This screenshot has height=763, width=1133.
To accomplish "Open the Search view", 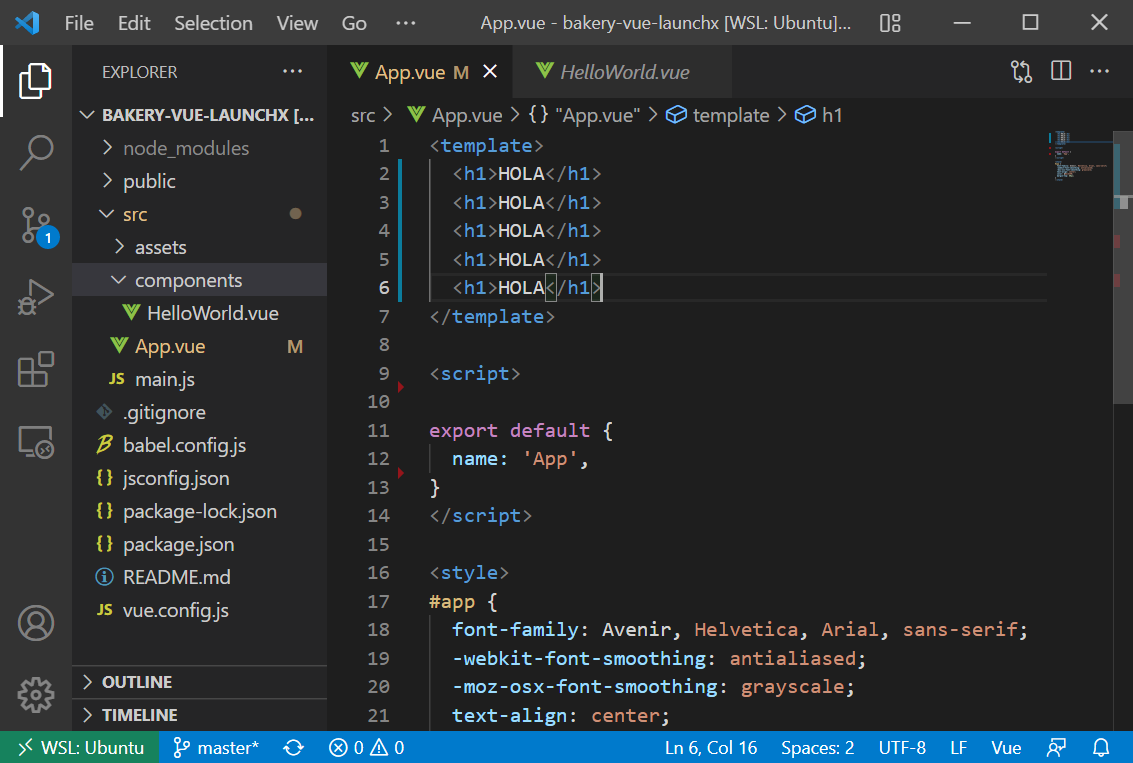I will click(x=35, y=152).
